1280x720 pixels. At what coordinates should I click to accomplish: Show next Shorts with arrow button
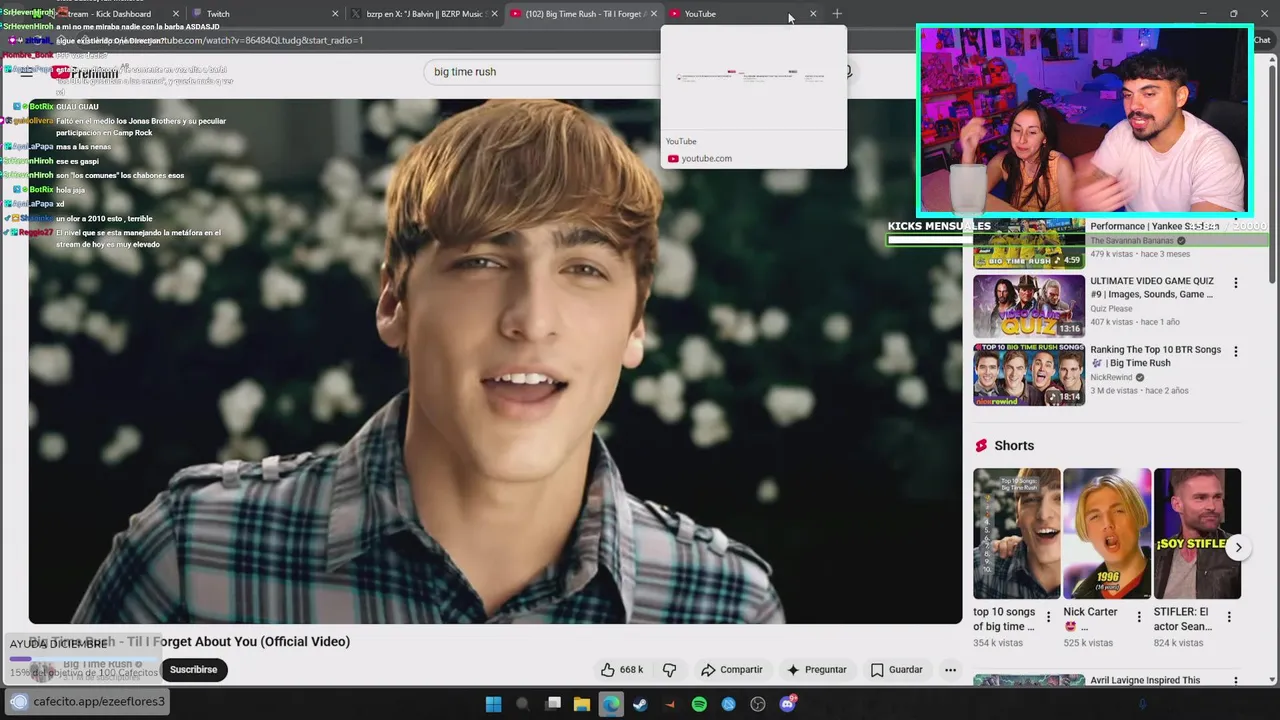(1238, 547)
